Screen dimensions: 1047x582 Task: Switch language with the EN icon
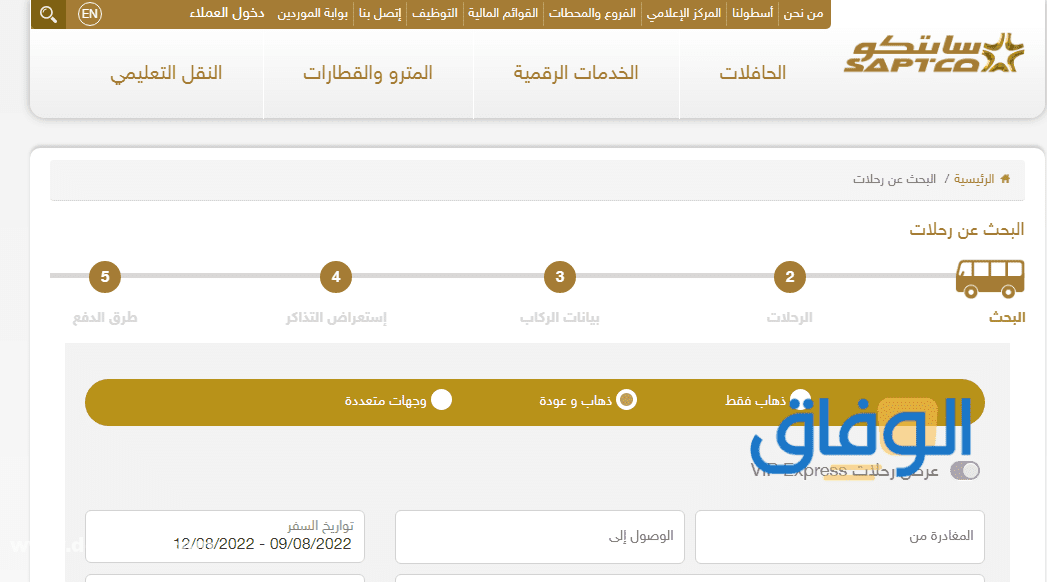pyautogui.click(x=90, y=14)
